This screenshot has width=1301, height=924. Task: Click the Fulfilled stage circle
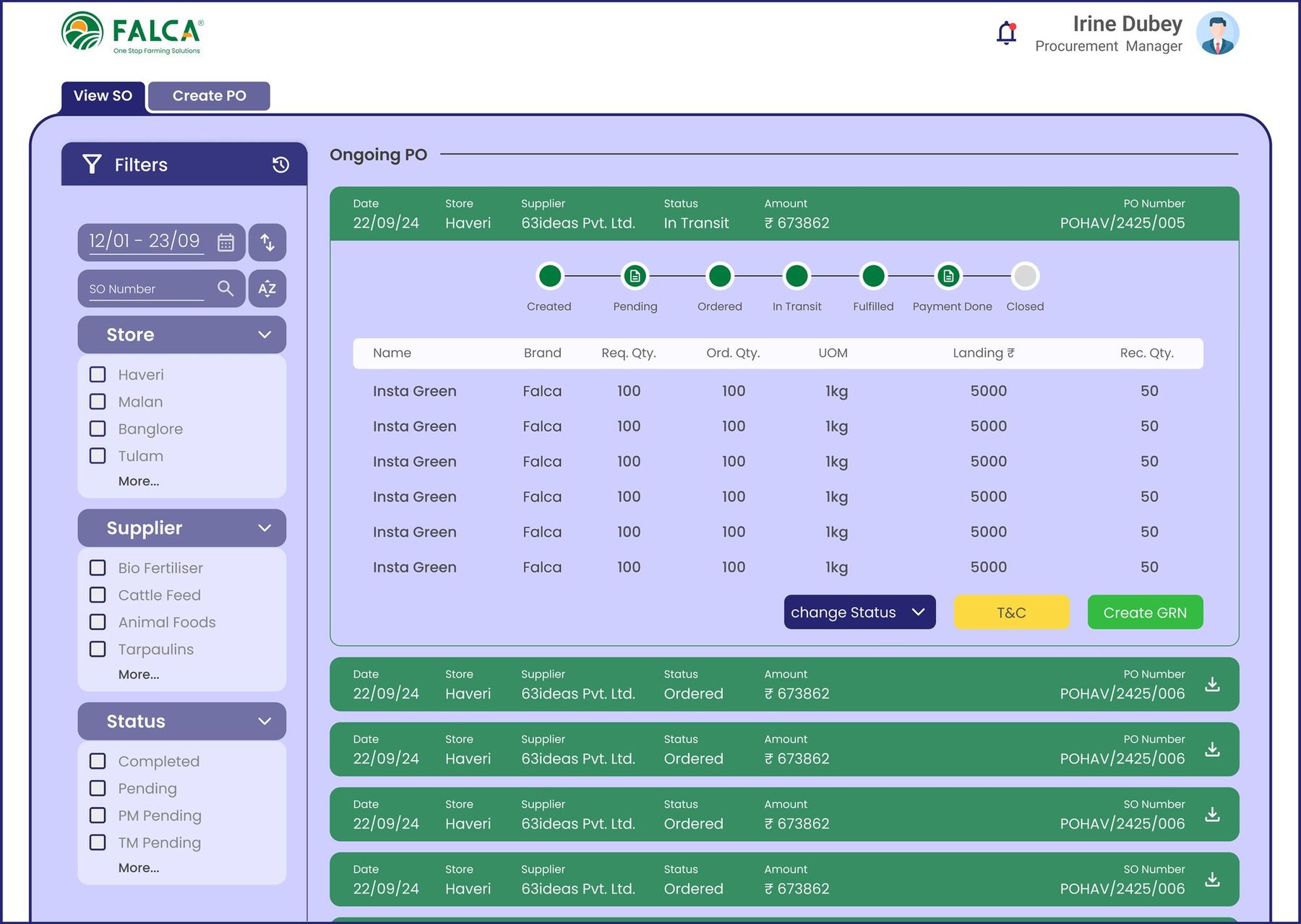(873, 276)
